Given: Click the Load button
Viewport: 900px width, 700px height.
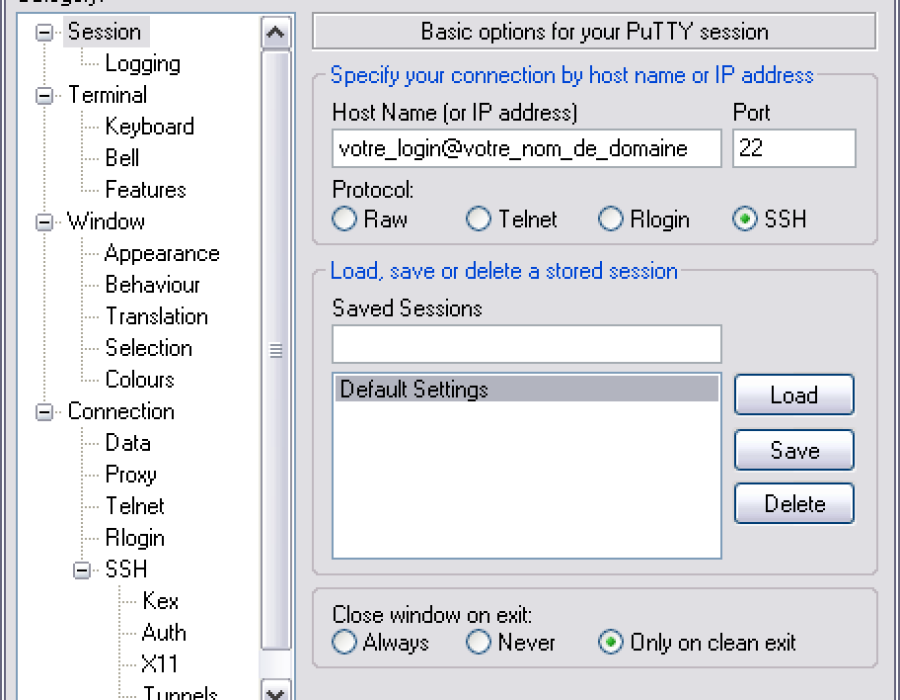Looking at the screenshot, I should [x=794, y=395].
